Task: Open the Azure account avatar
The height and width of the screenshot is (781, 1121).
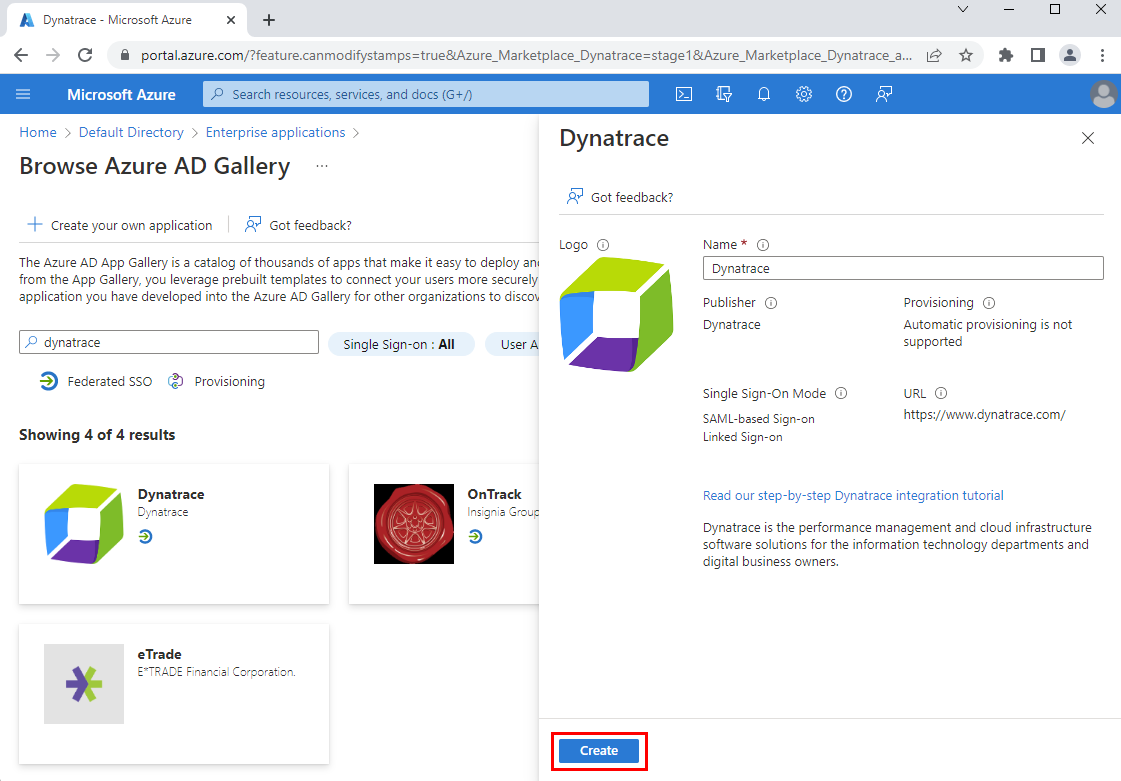Action: pyautogui.click(x=1104, y=94)
